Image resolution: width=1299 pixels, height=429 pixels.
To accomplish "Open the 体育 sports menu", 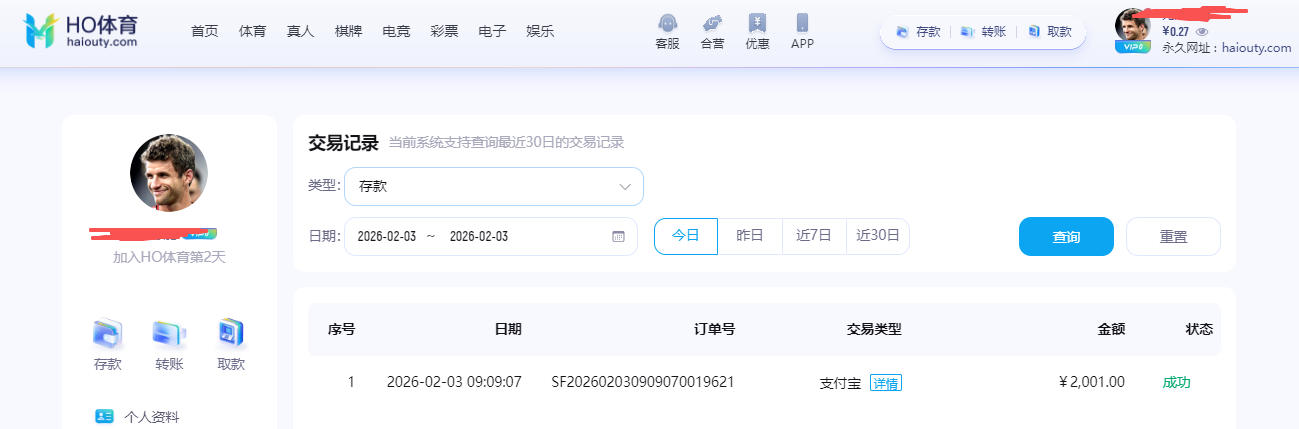I will click(x=252, y=31).
